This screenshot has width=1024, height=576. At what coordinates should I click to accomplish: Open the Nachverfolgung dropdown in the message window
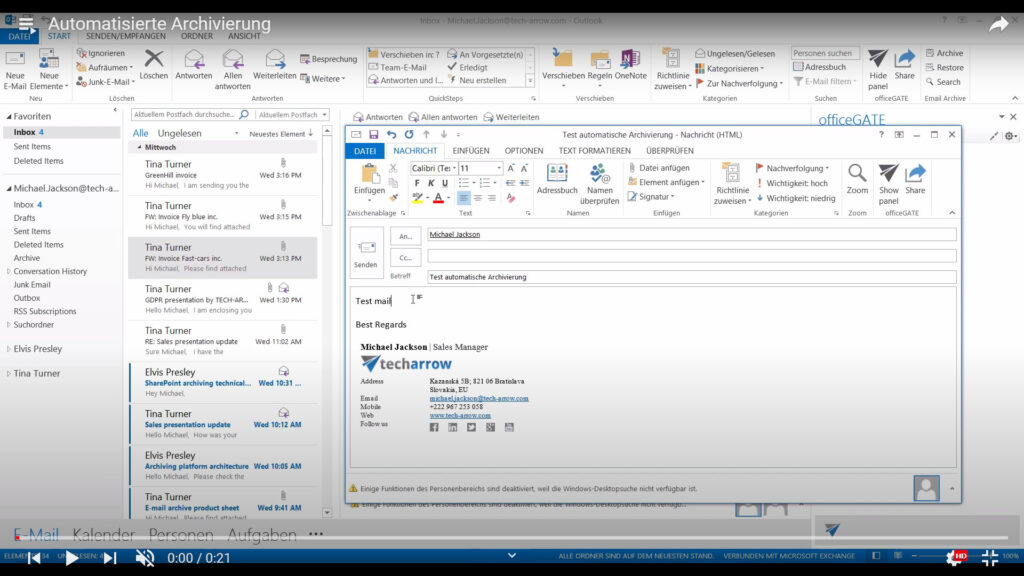tap(793, 168)
